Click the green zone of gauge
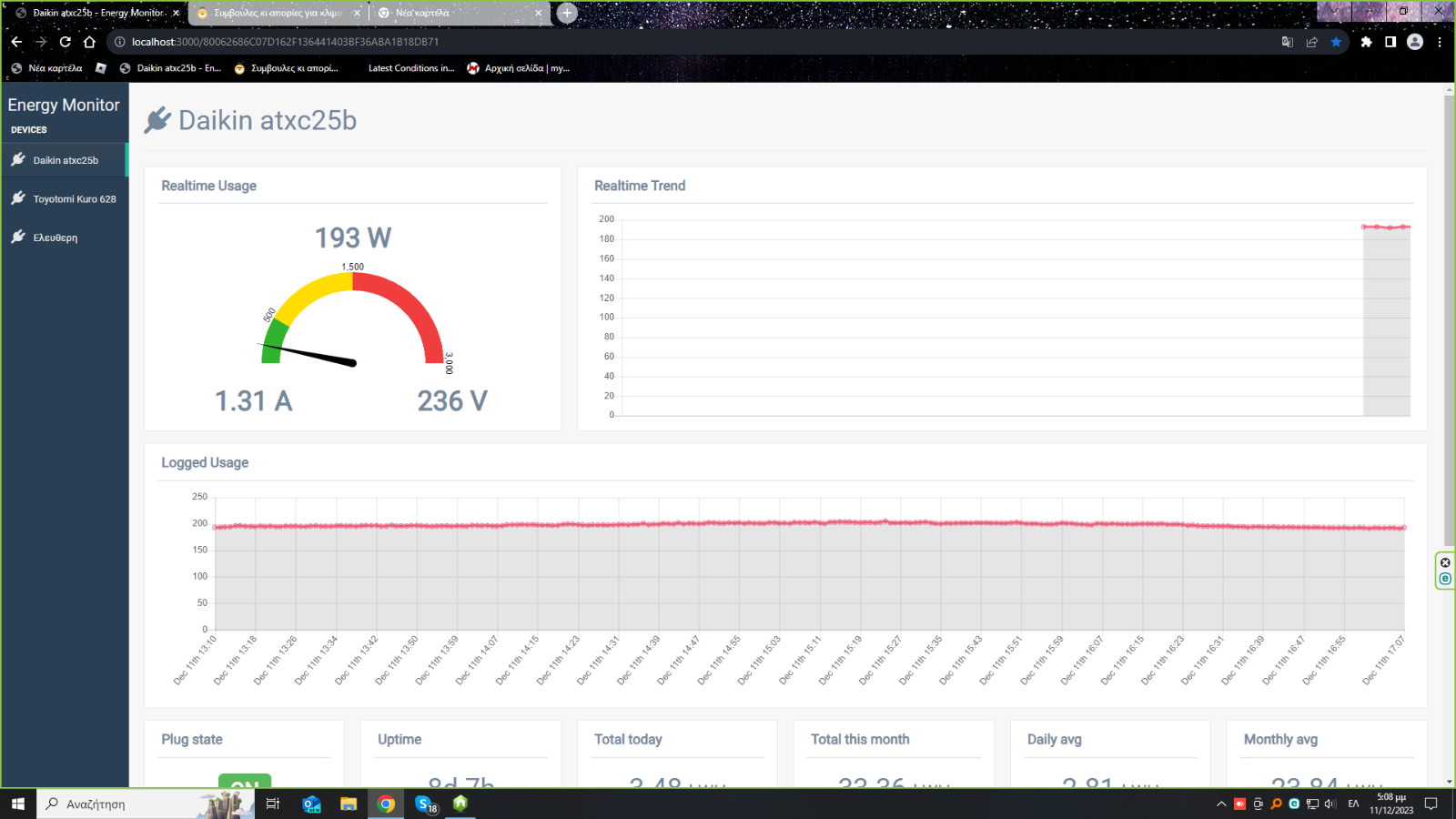Viewport: 1456px width, 819px height. tap(272, 344)
